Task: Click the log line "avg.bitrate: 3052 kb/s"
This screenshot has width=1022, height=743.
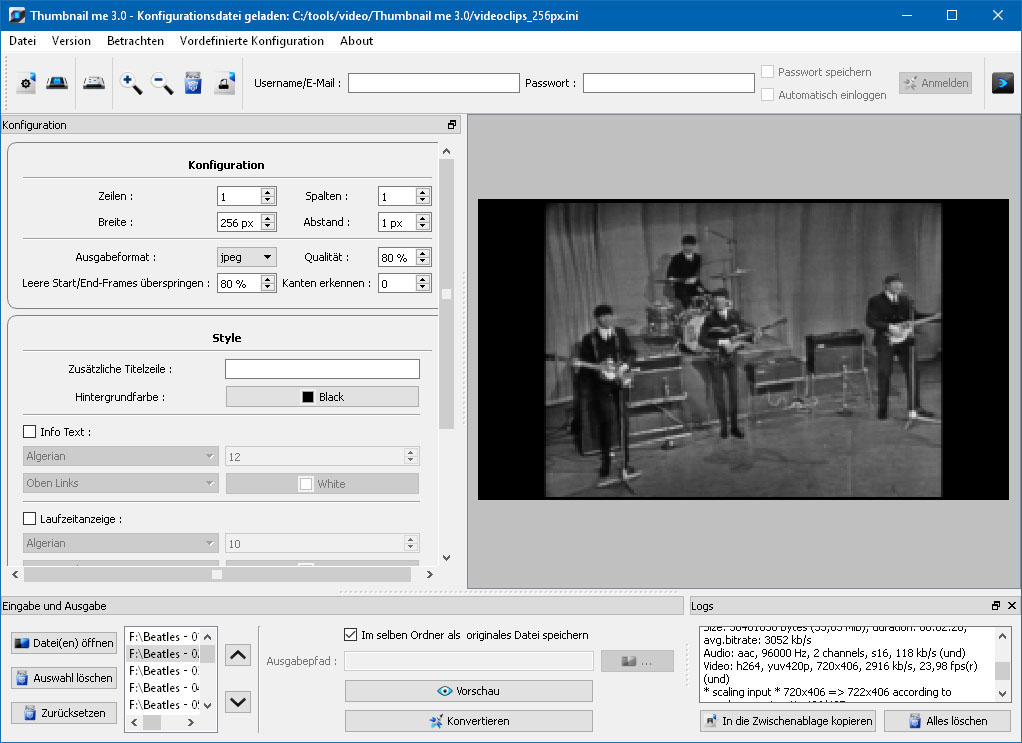Action: pyautogui.click(x=757, y=640)
